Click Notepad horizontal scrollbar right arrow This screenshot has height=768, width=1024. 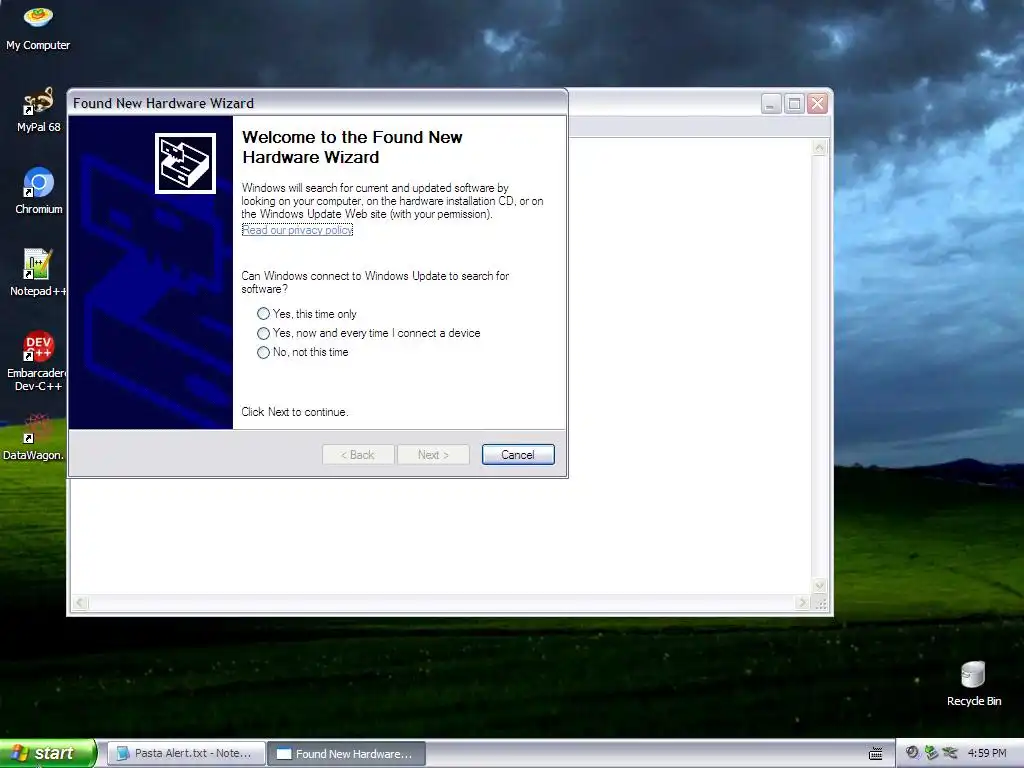point(803,603)
